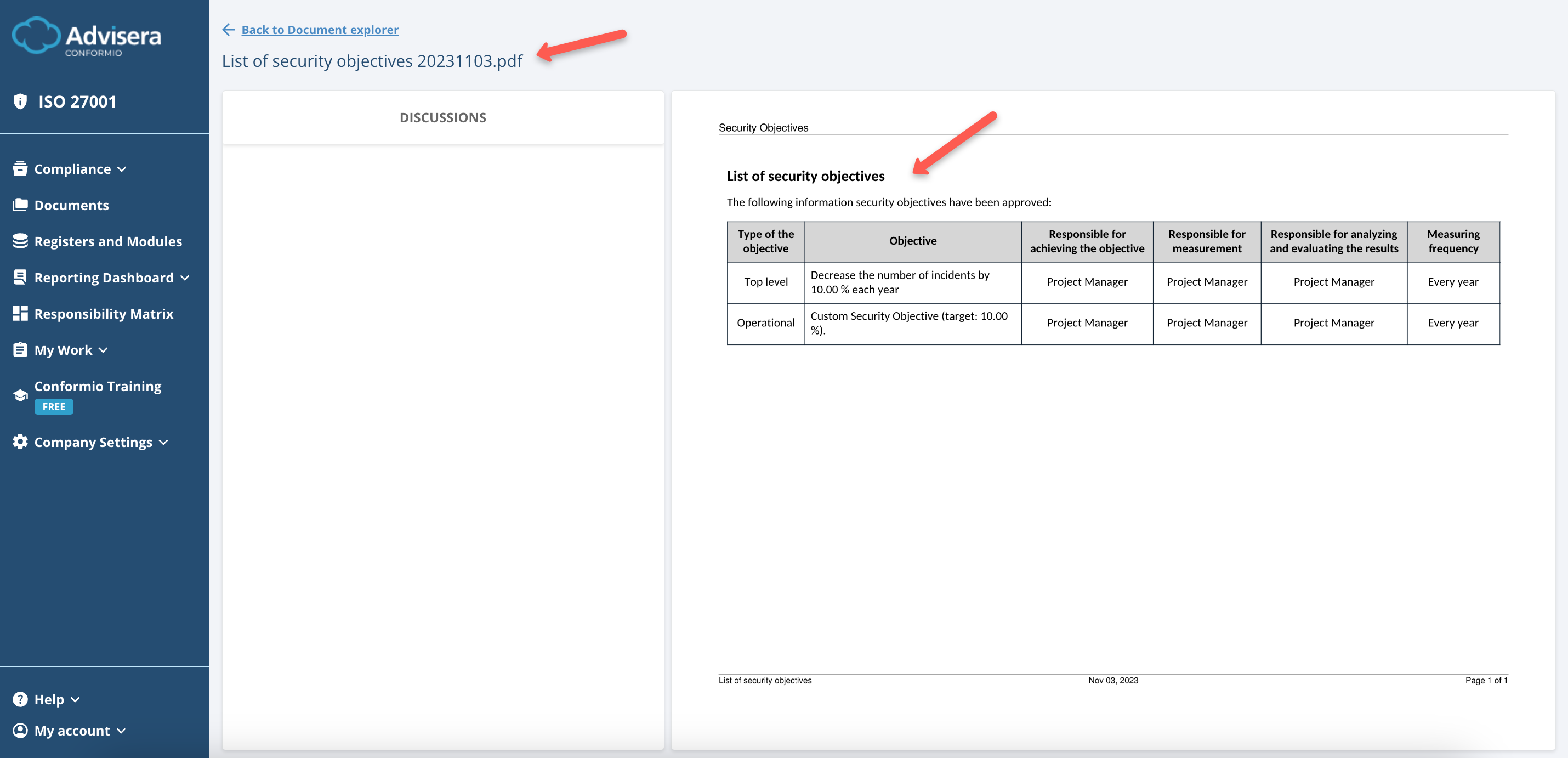This screenshot has width=1568, height=758.
Task: Click the My account avatar icon
Action: 20,731
